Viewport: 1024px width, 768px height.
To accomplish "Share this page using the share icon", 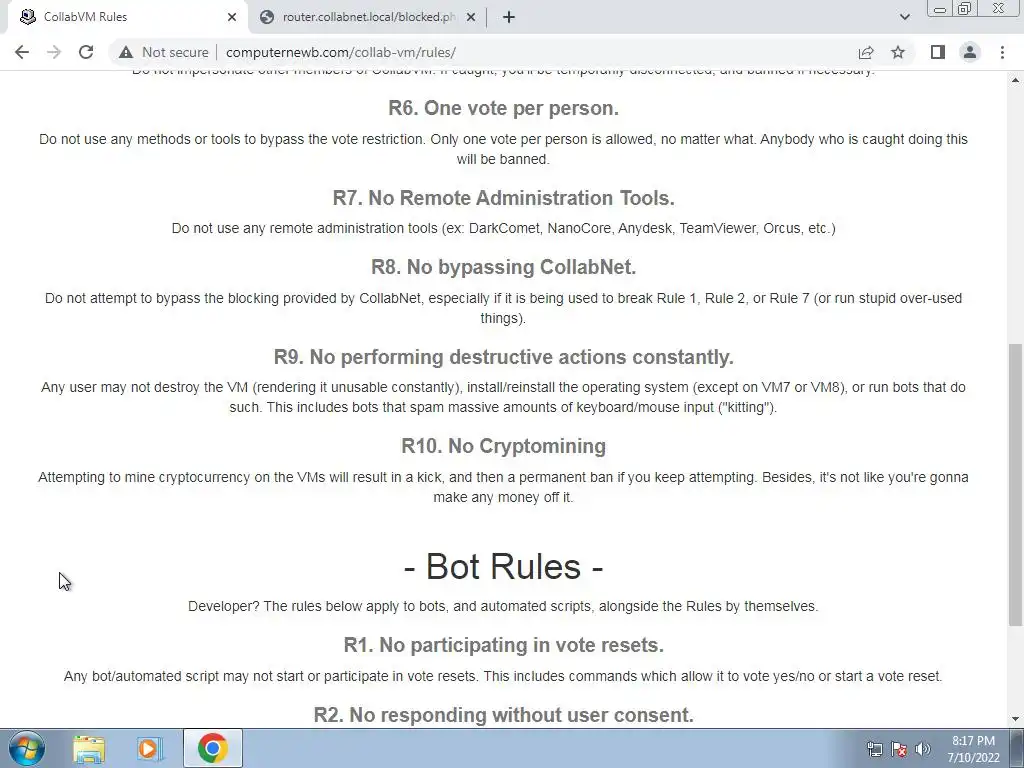I will point(866,52).
